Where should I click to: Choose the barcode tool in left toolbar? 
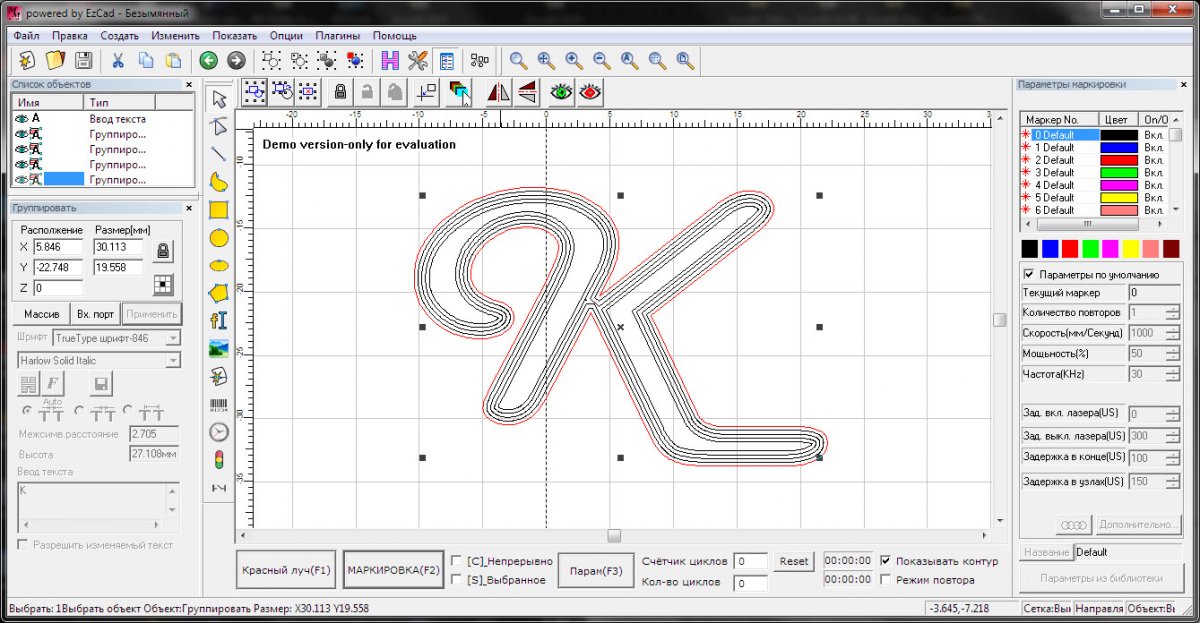[219, 405]
